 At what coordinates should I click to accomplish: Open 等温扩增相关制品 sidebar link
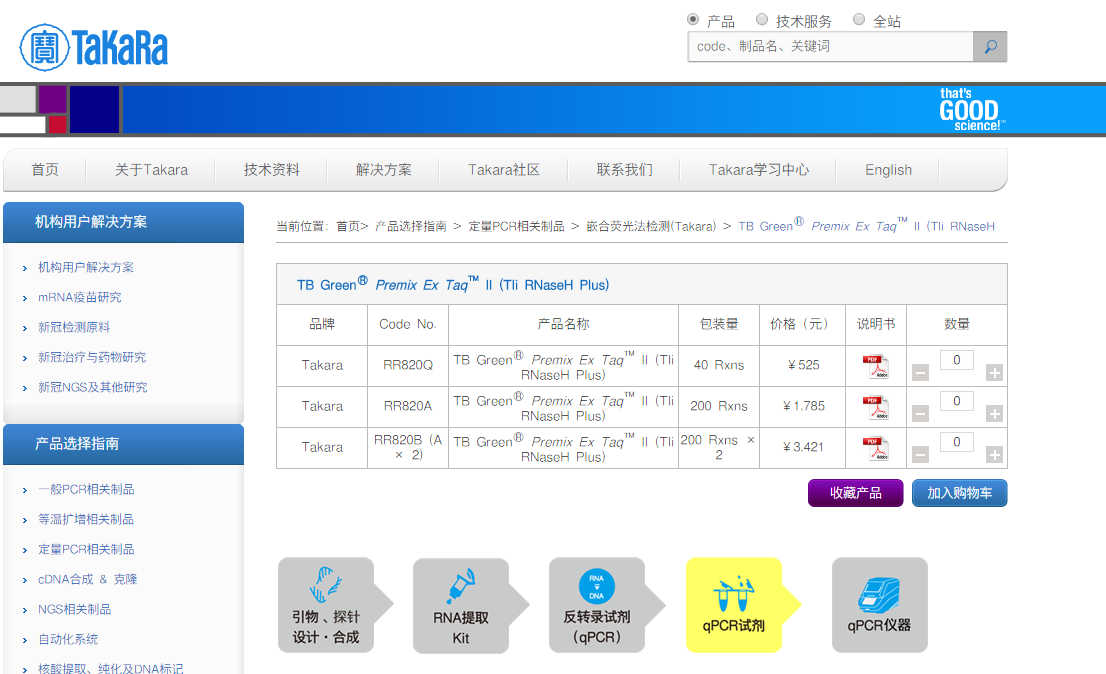tap(86, 520)
